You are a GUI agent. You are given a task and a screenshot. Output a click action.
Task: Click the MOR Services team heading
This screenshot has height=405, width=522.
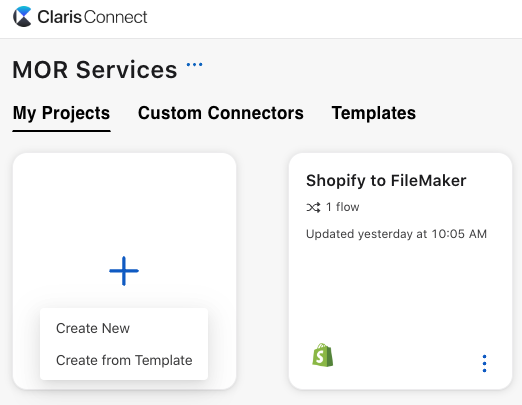pos(95,70)
